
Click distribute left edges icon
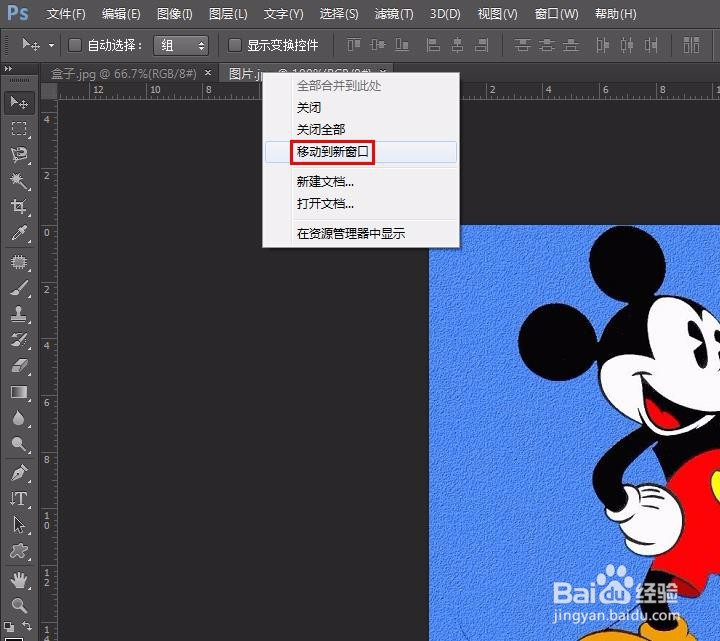point(602,45)
